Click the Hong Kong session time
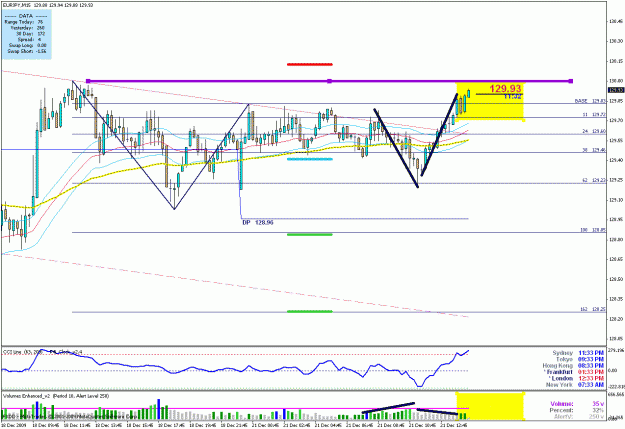The image size is (625, 429). pos(591,366)
